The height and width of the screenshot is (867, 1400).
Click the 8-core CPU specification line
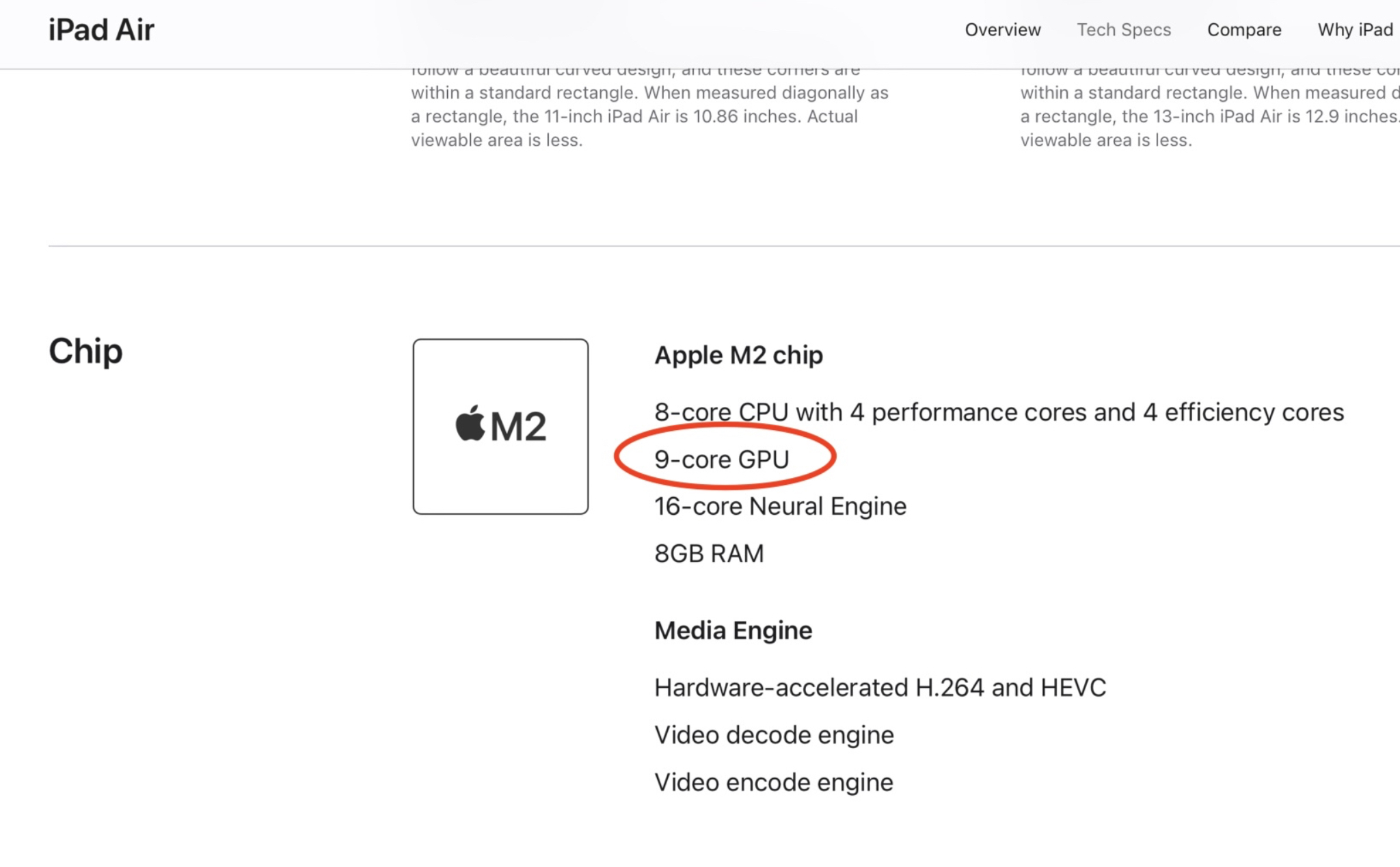[999, 412]
